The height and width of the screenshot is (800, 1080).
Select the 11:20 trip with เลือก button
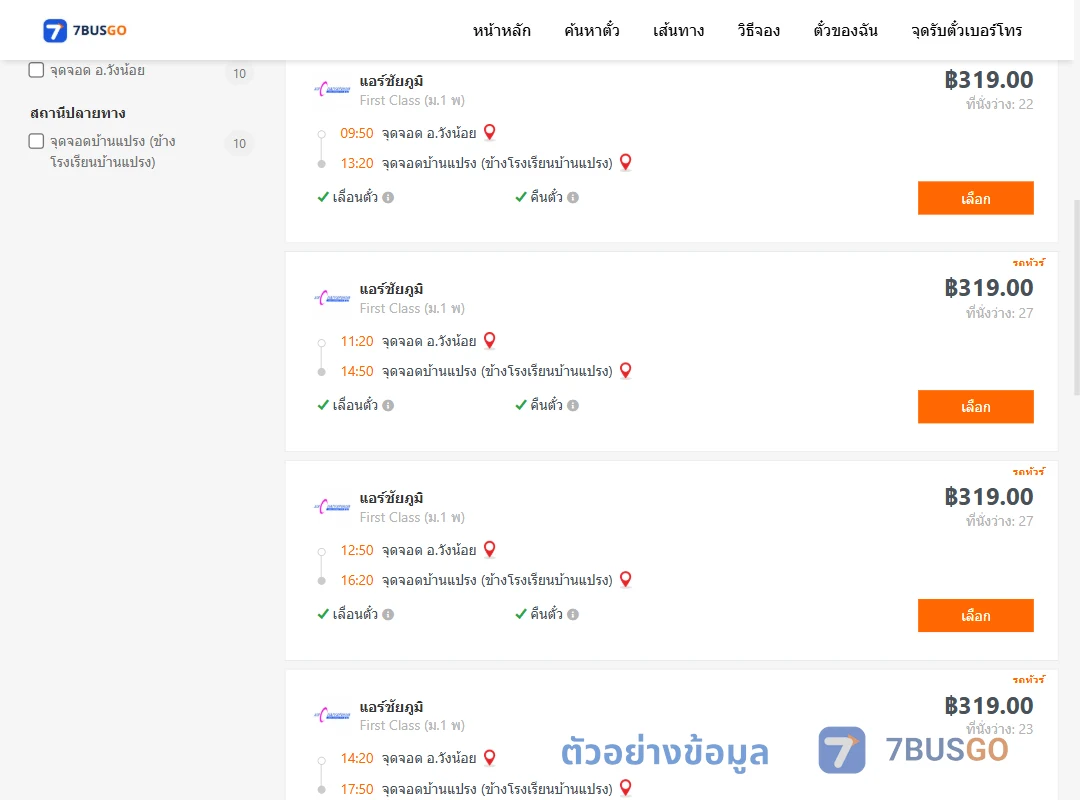click(x=975, y=407)
